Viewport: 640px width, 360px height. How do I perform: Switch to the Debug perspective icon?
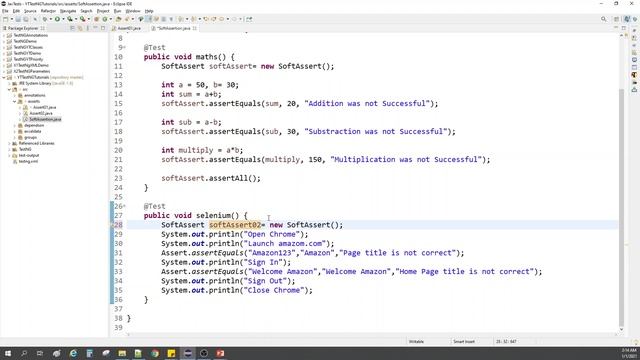point(635,19)
